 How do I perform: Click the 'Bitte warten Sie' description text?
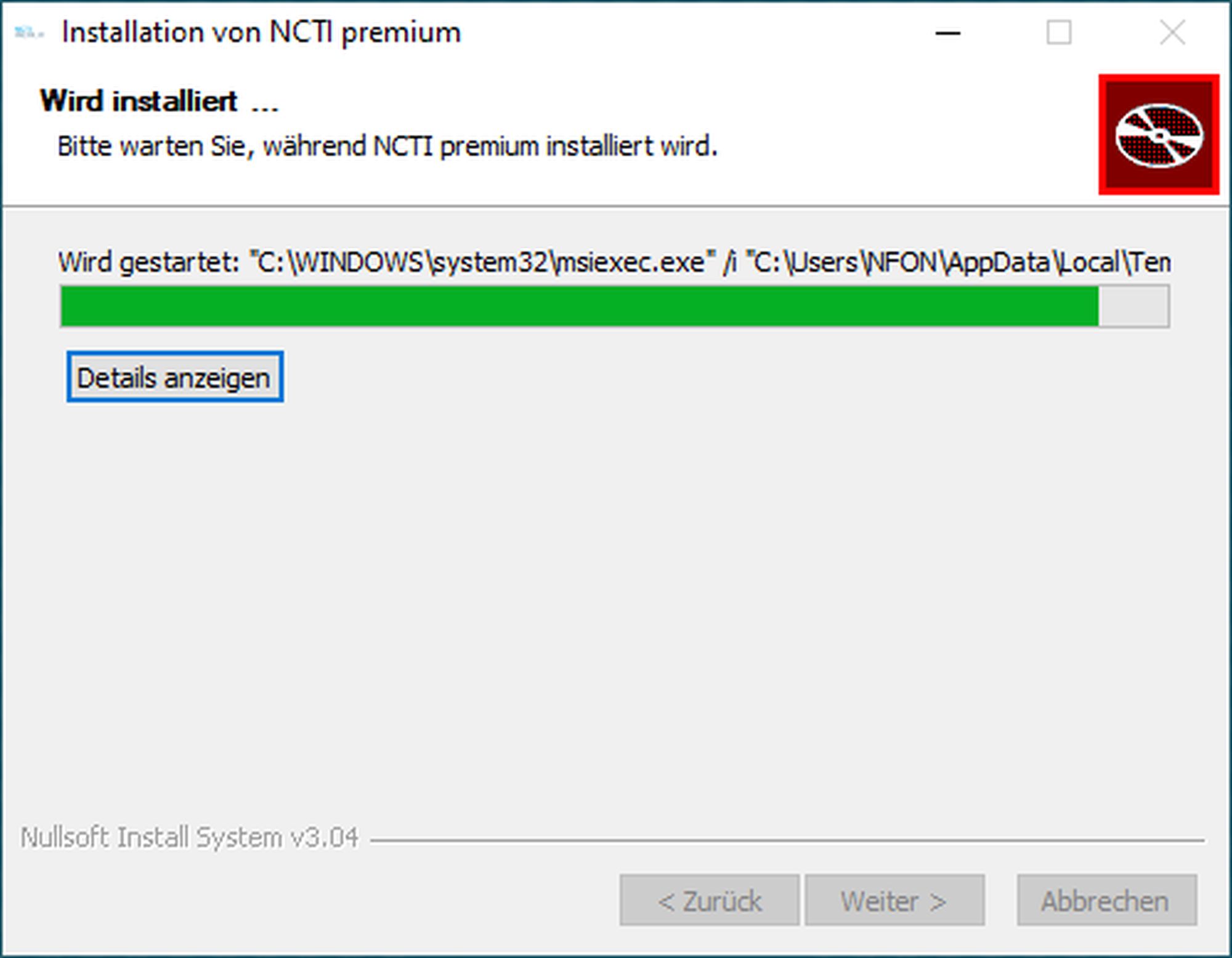click(387, 147)
